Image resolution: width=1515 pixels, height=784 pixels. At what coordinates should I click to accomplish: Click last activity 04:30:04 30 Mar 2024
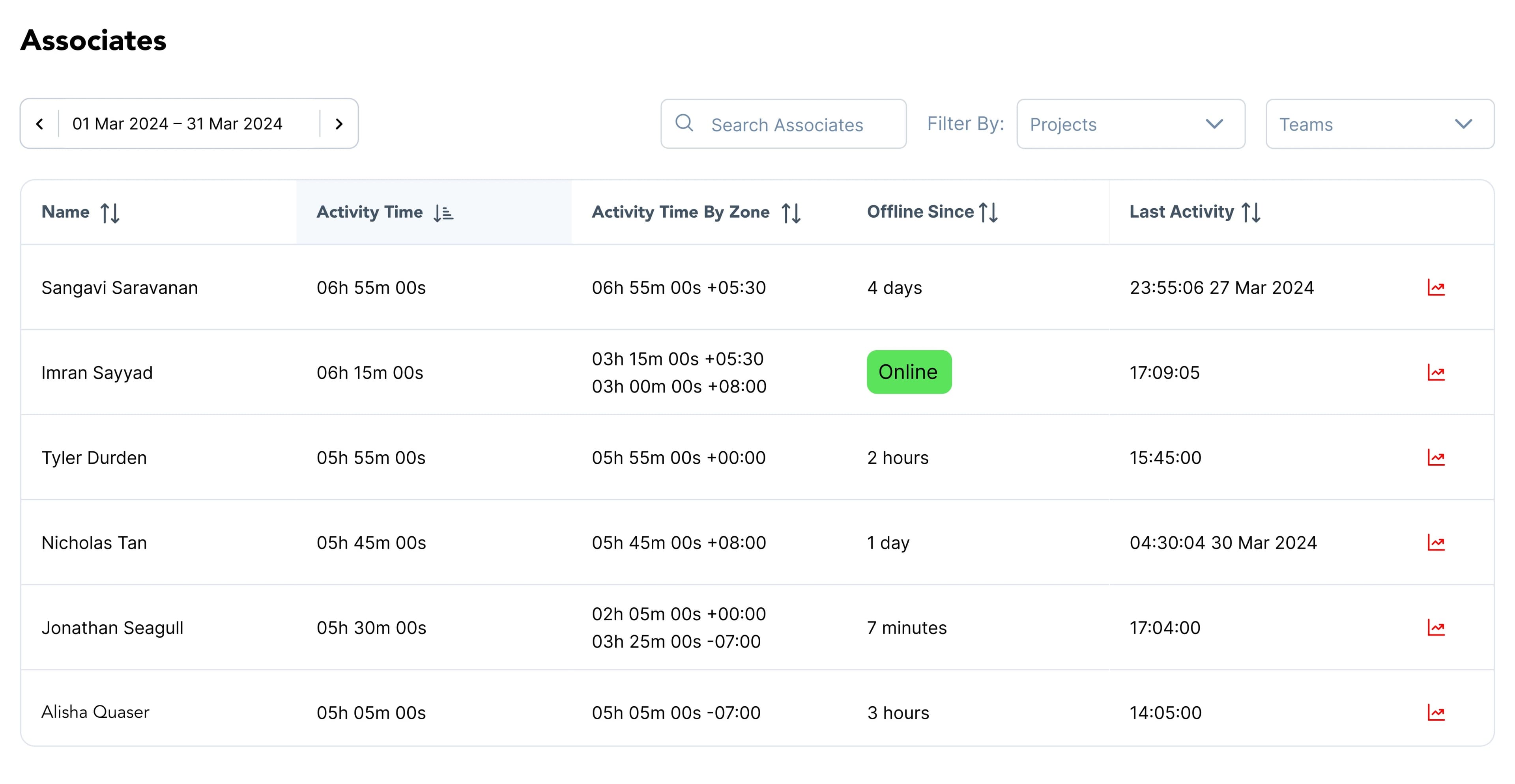pos(1223,543)
